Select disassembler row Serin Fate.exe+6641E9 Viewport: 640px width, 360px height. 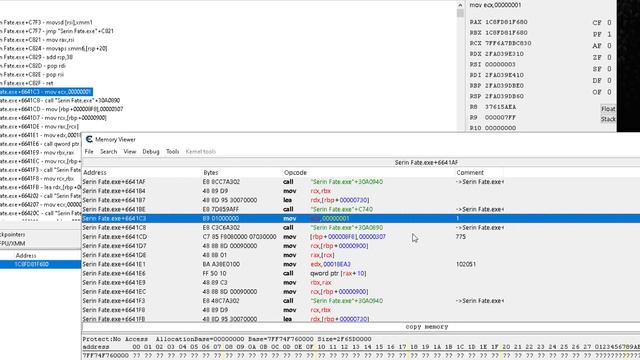pyautogui.click(x=361, y=282)
